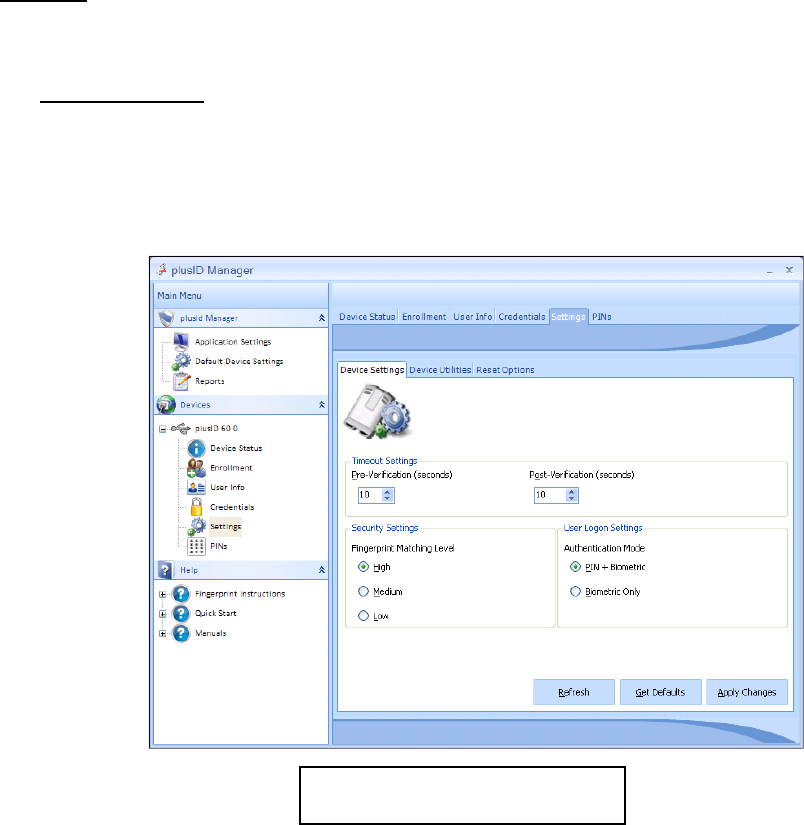Screen dimensions: 804x825
Task: Click the Post-Verification seconds input field
Action: coord(550,495)
